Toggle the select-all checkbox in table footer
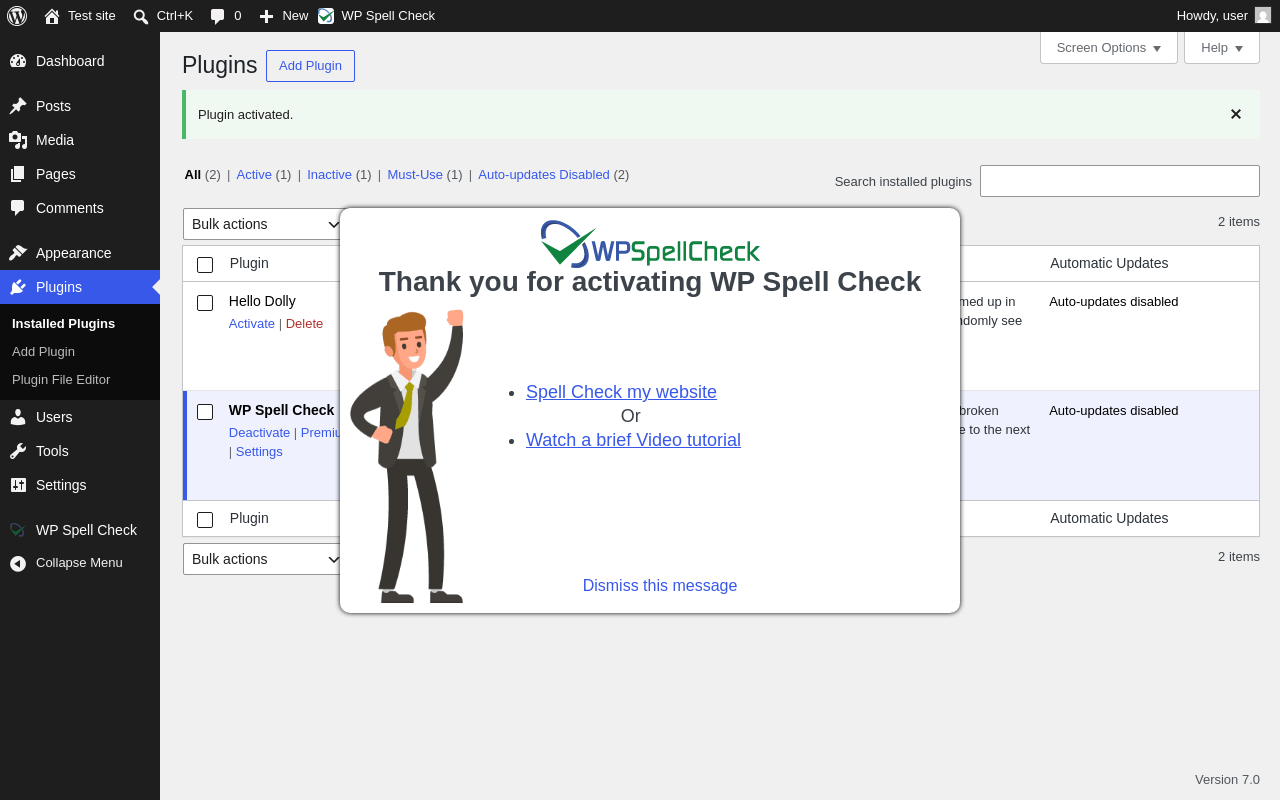The height and width of the screenshot is (800, 1280). click(x=205, y=520)
